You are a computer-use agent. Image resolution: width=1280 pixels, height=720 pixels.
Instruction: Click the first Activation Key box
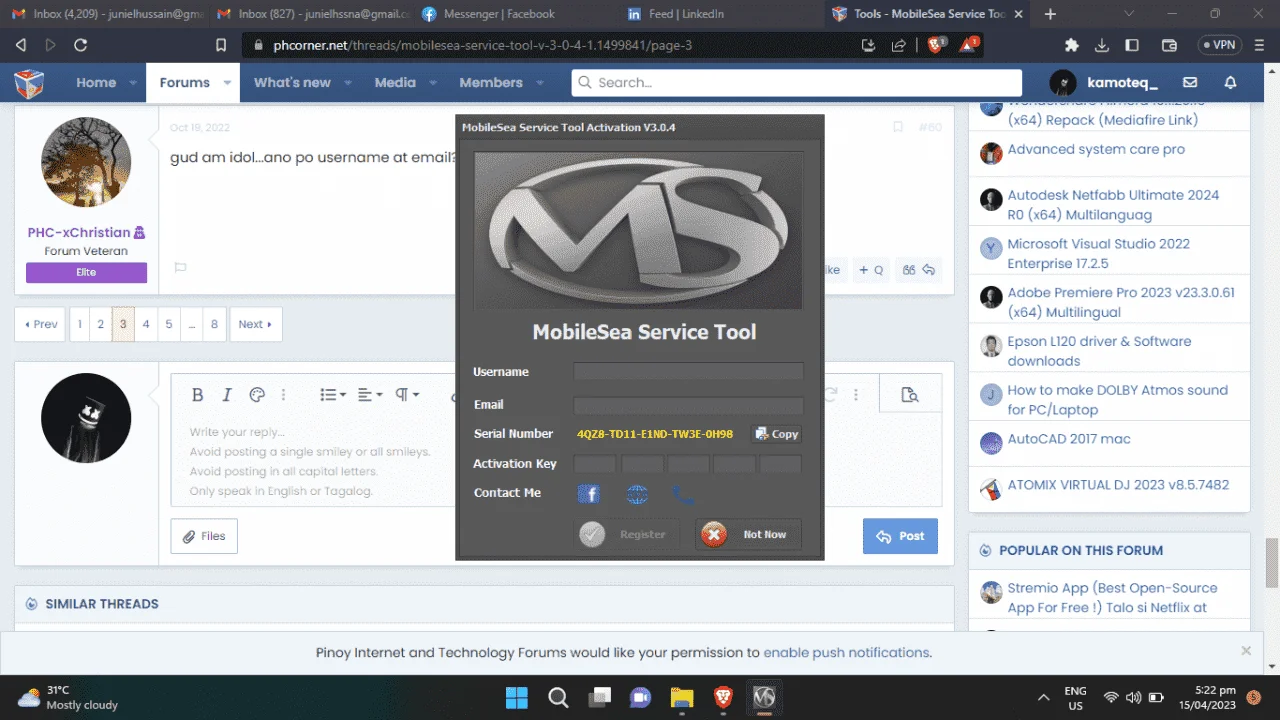[595, 464]
